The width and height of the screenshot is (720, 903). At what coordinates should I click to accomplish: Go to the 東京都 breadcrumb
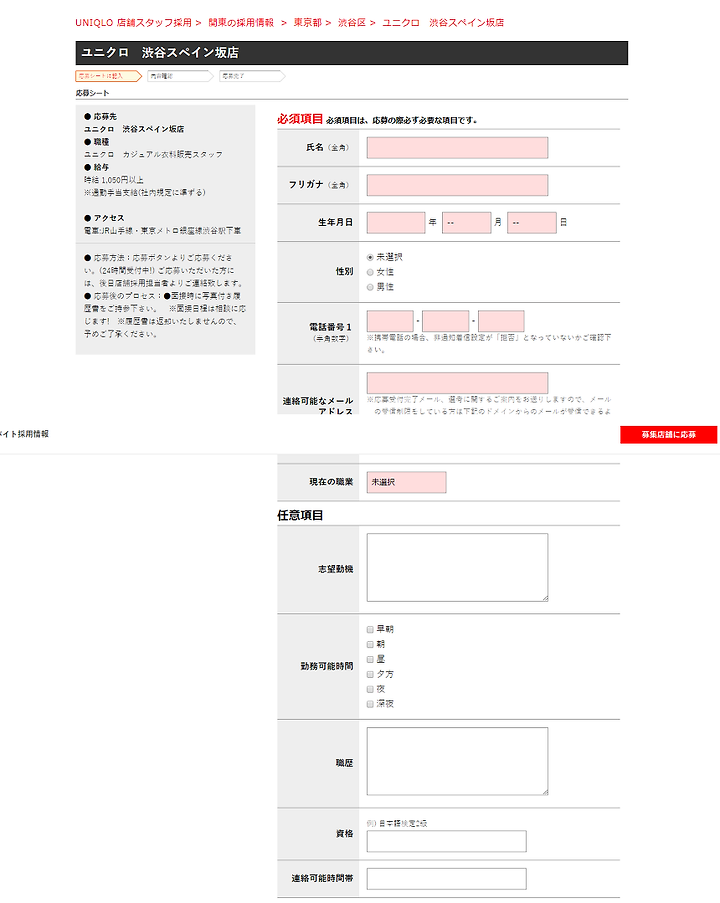[x=308, y=22]
